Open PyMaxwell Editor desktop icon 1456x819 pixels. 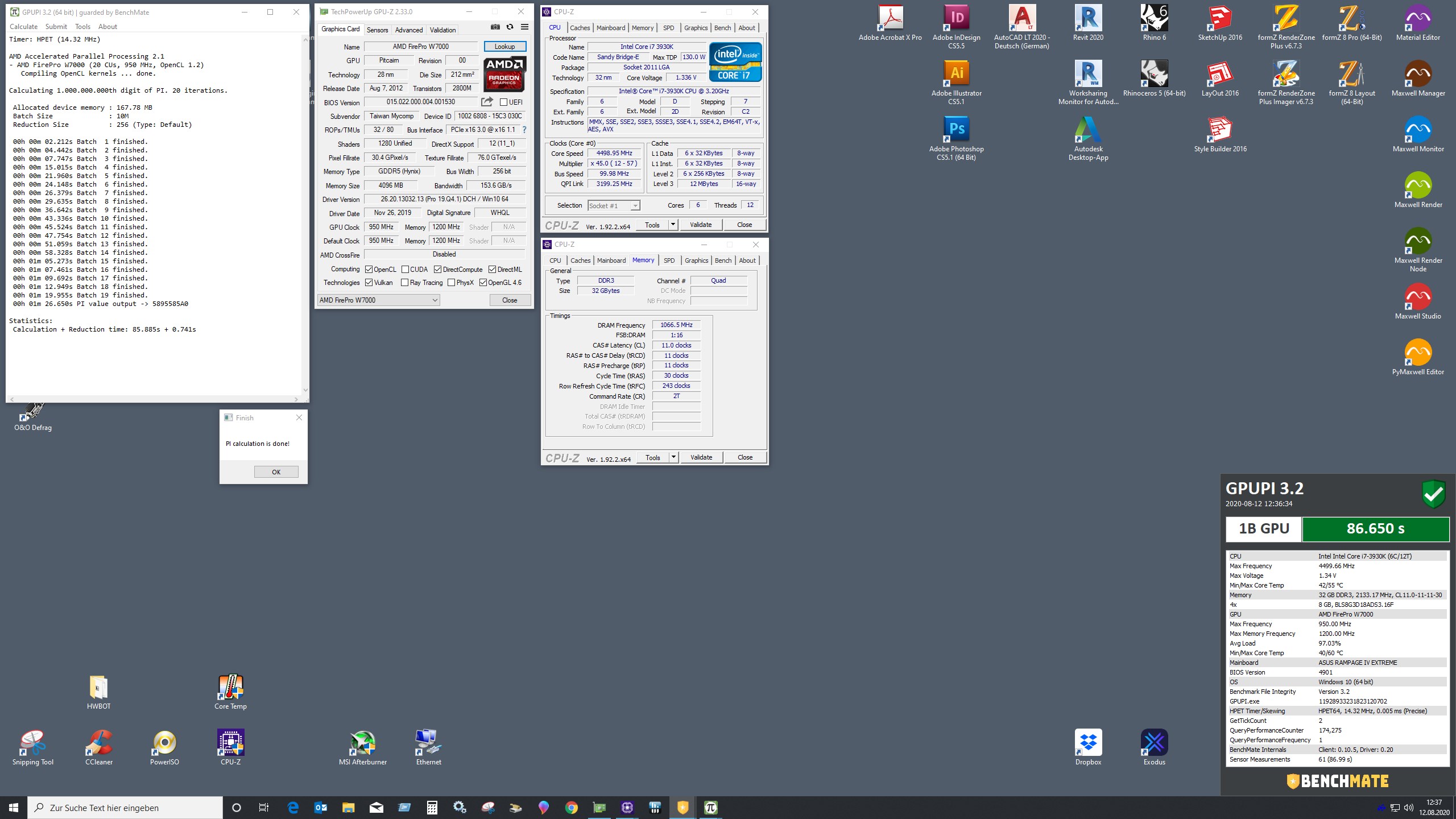point(1418,358)
